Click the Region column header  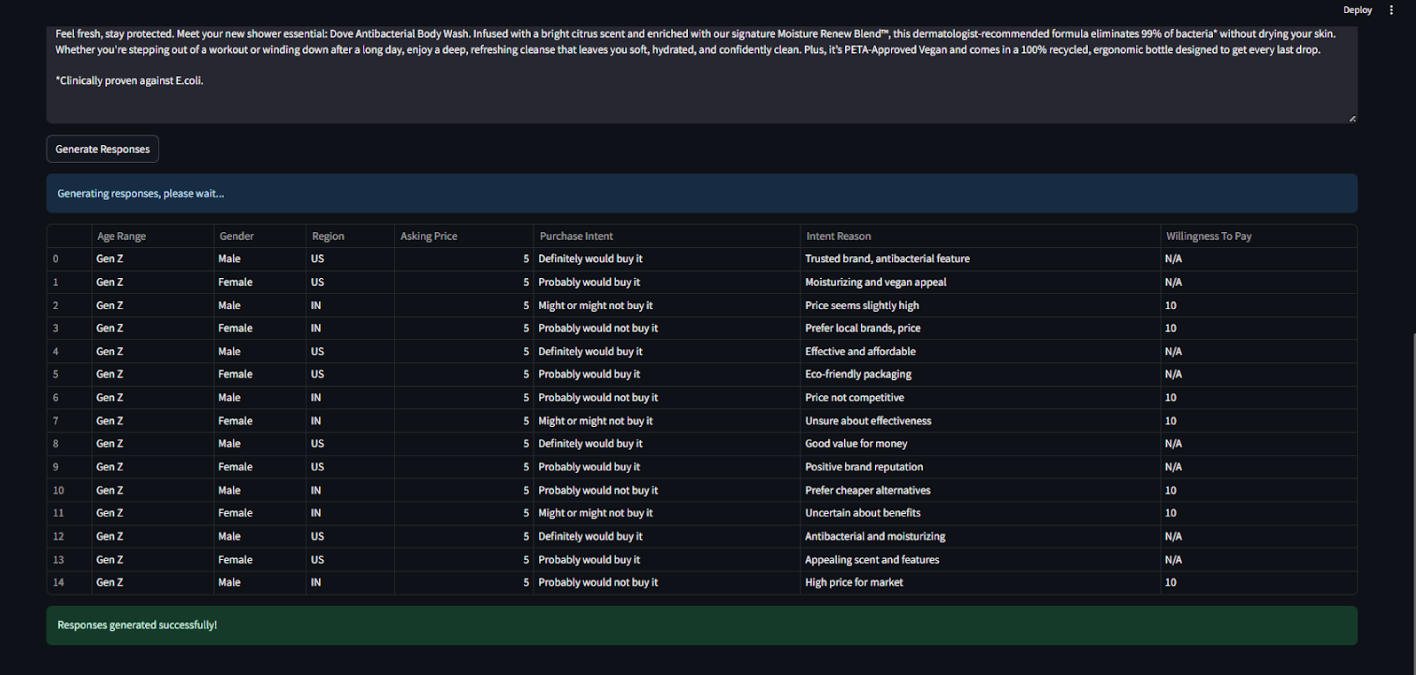(x=350, y=236)
